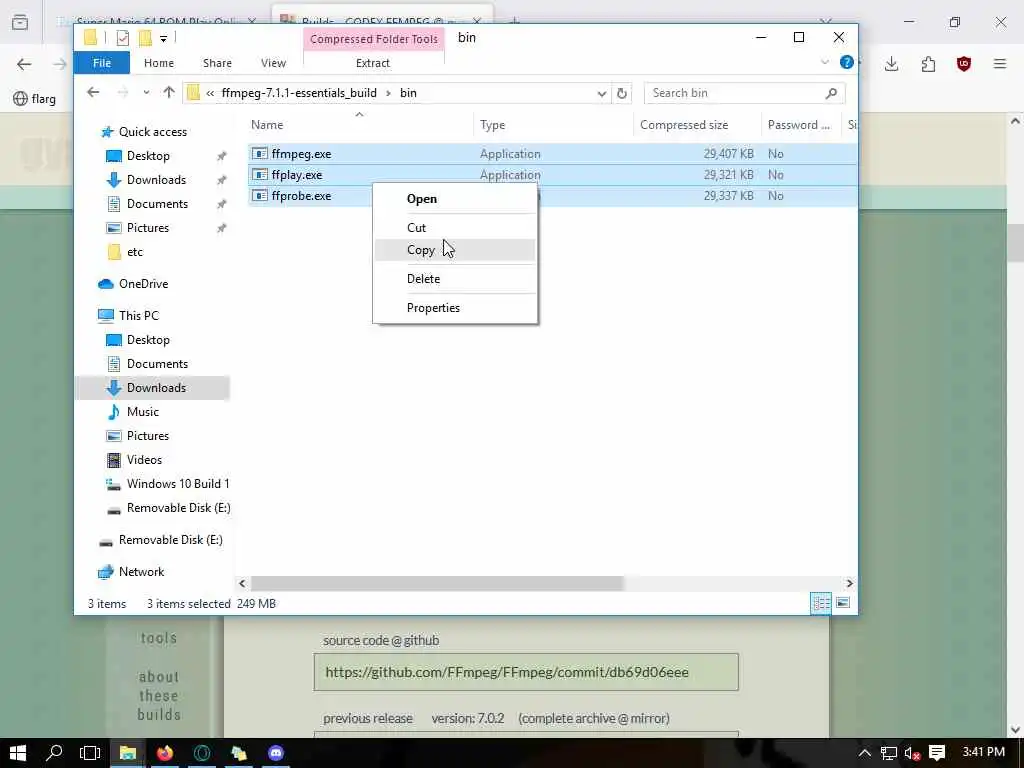Image resolution: width=1024 pixels, height=768 pixels.
Task: Open pinned Pictures under Quick access
Action: click(148, 228)
